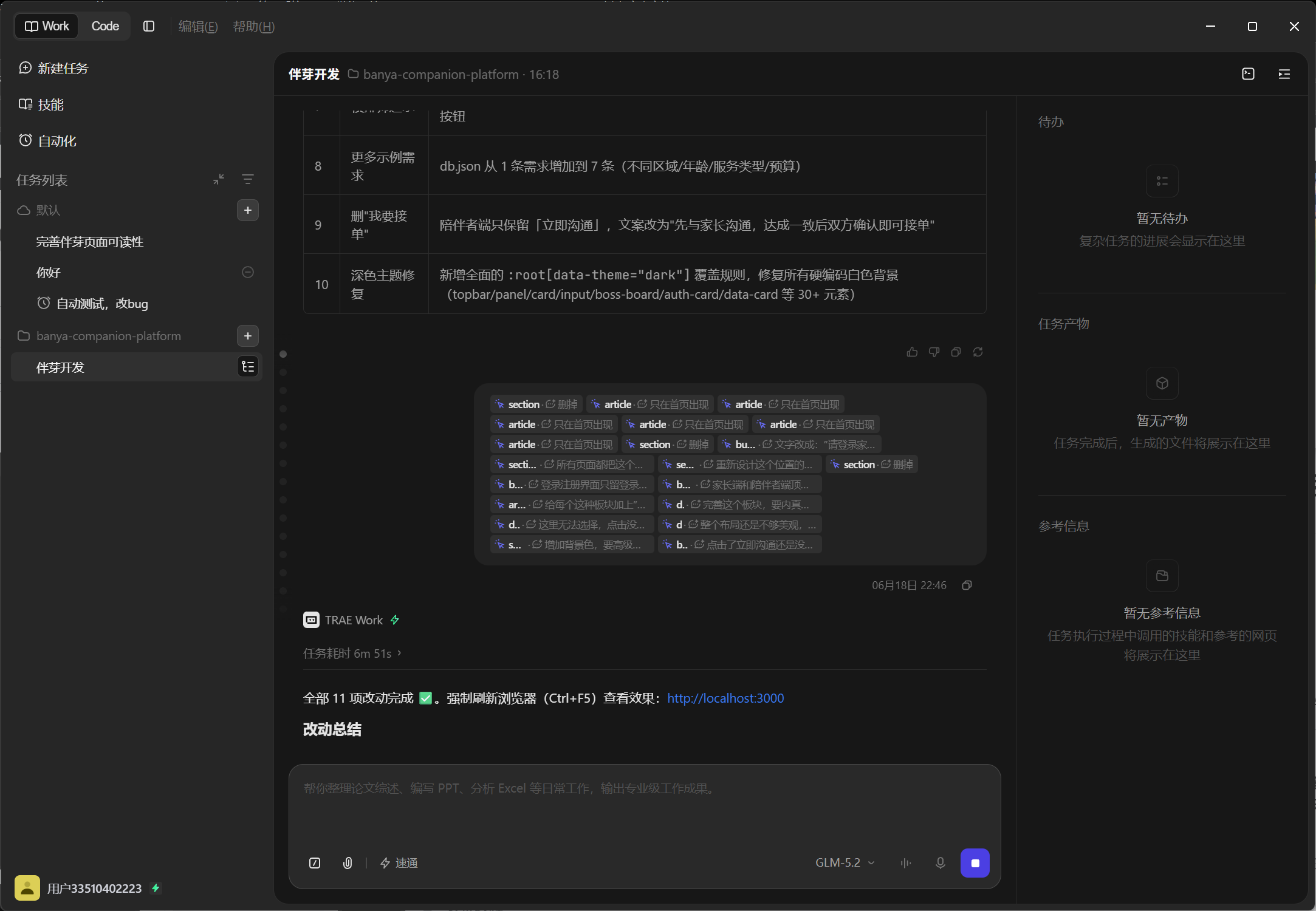The image size is (1316, 911).
Task: Click the first section 删掉 reference chip
Action: (536, 404)
